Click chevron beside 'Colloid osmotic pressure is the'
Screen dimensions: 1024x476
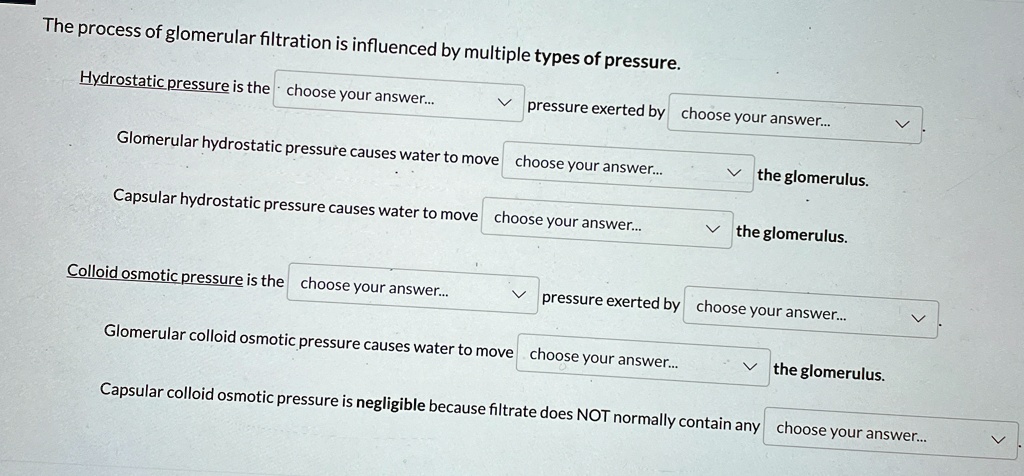(x=519, y=295)
